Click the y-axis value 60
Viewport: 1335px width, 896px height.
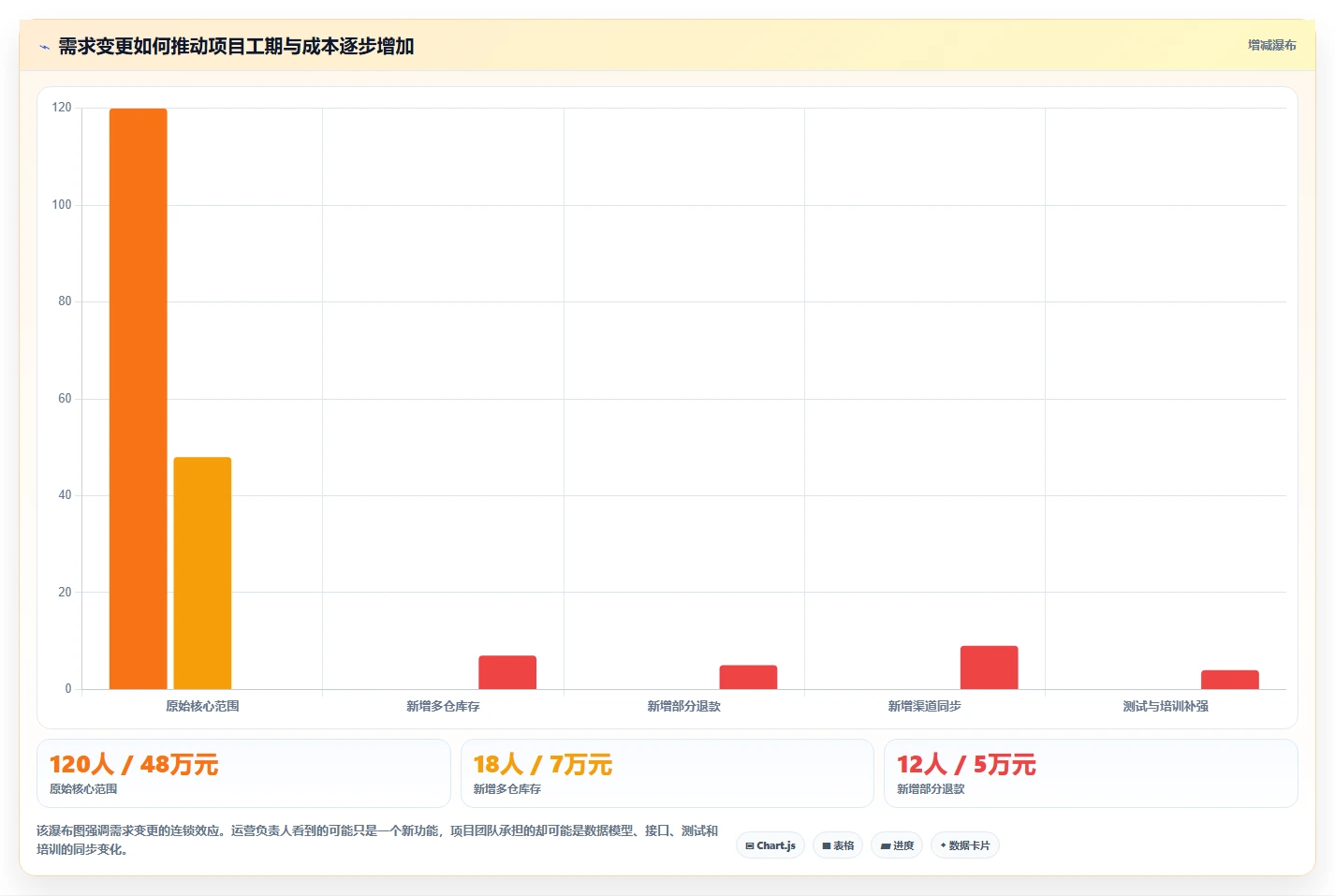point(65,398)
